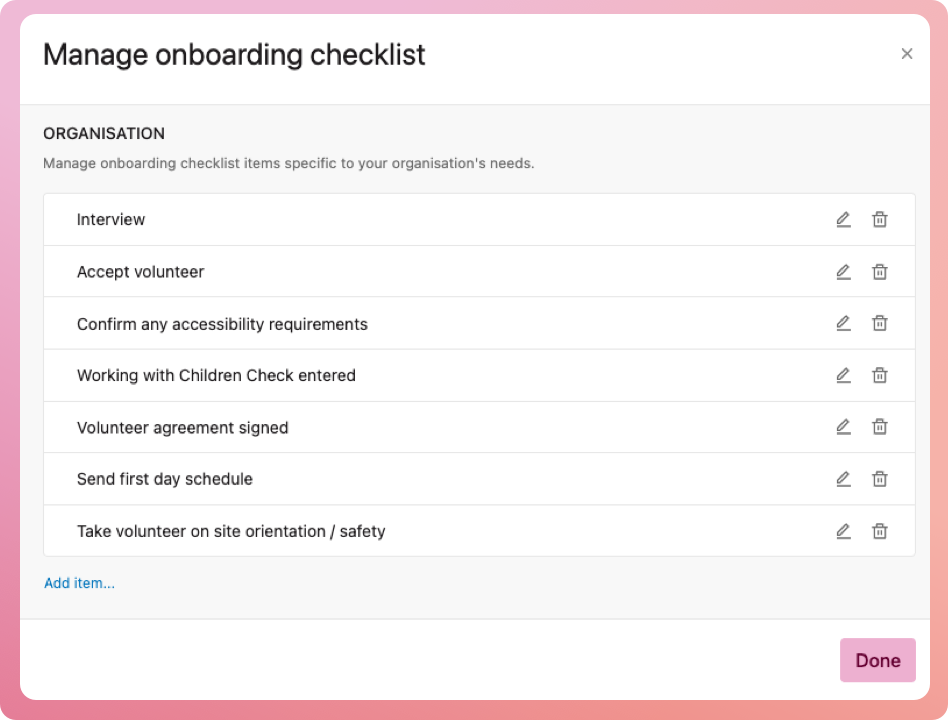Viewport: 948px width, 720px height.
Task: Delete the Interview checklist item
Action: click(880, 220)
